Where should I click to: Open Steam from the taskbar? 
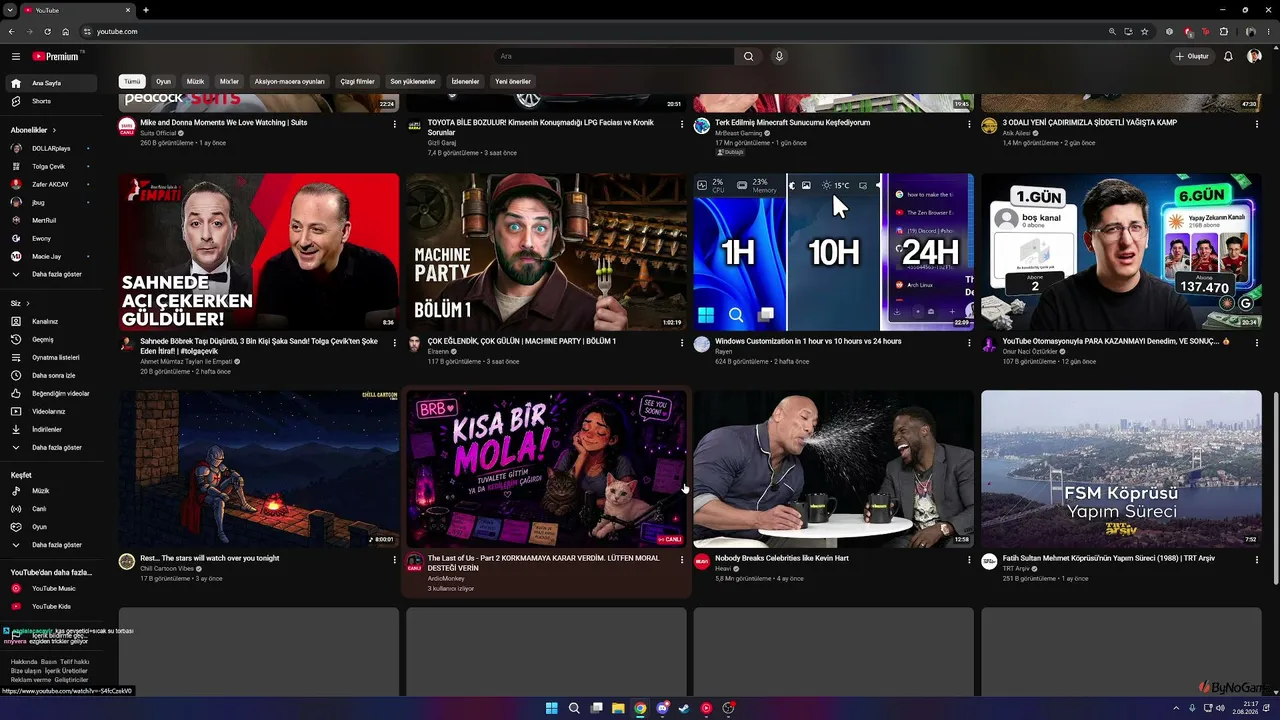click(x=684, y=708)
